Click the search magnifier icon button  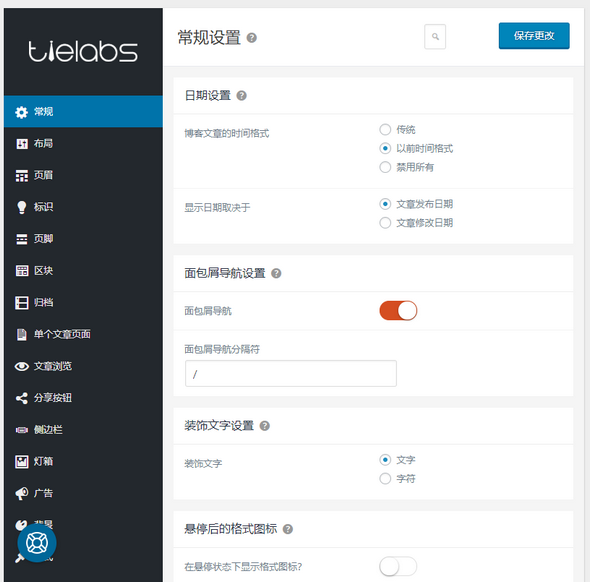click(x=435, y=36)
